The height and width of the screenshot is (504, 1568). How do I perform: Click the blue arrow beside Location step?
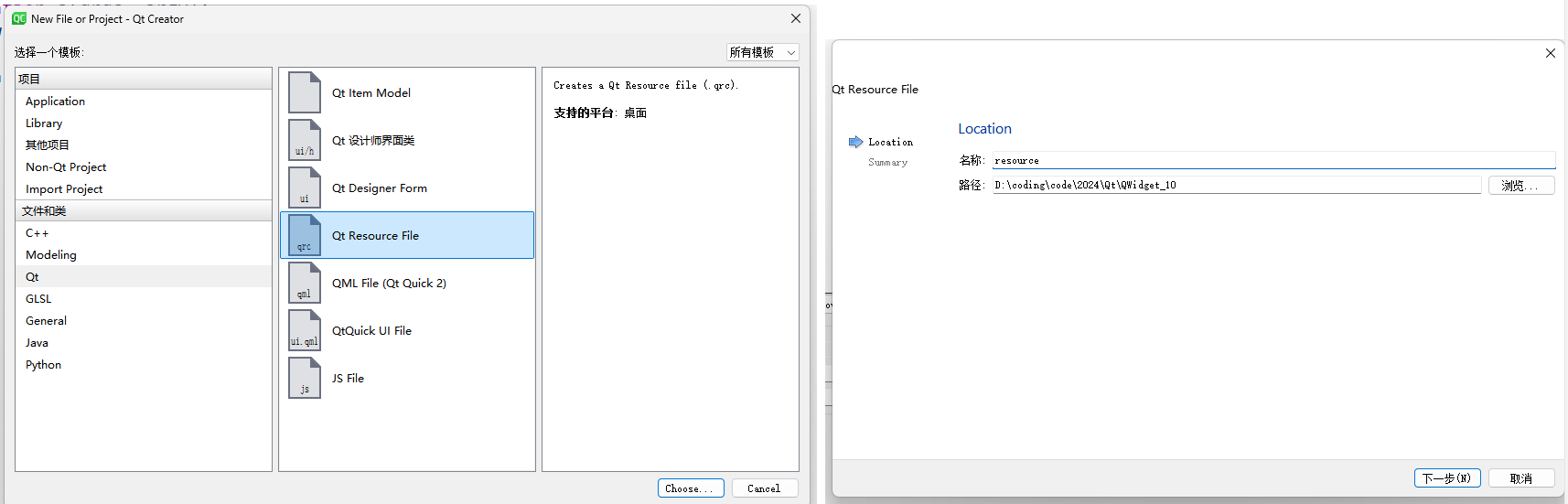pyautogui.click(x=855, y=142)
